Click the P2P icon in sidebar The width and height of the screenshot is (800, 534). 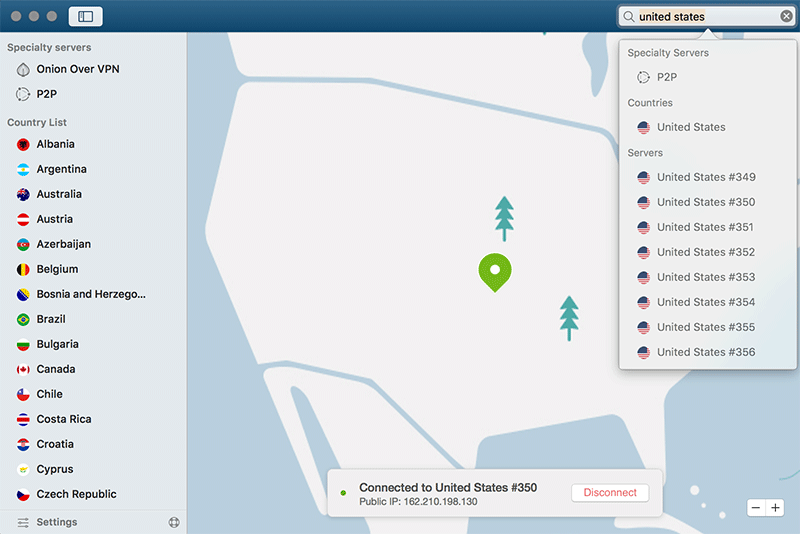click(23, 94)
